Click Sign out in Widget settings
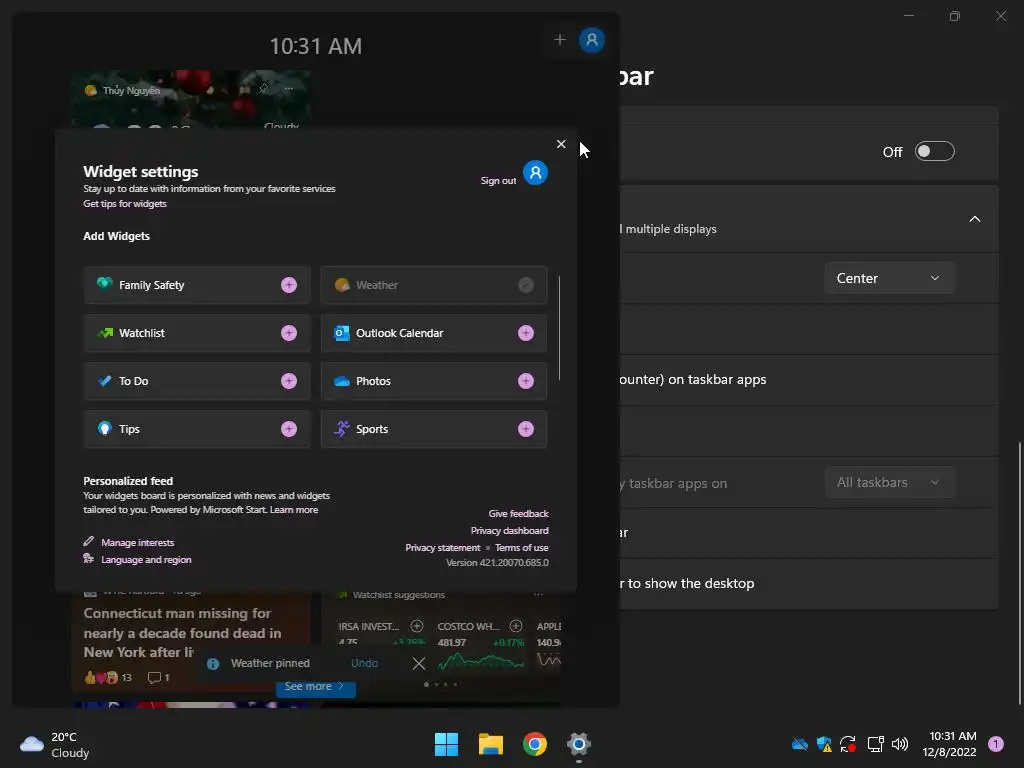 coord(498,181)
